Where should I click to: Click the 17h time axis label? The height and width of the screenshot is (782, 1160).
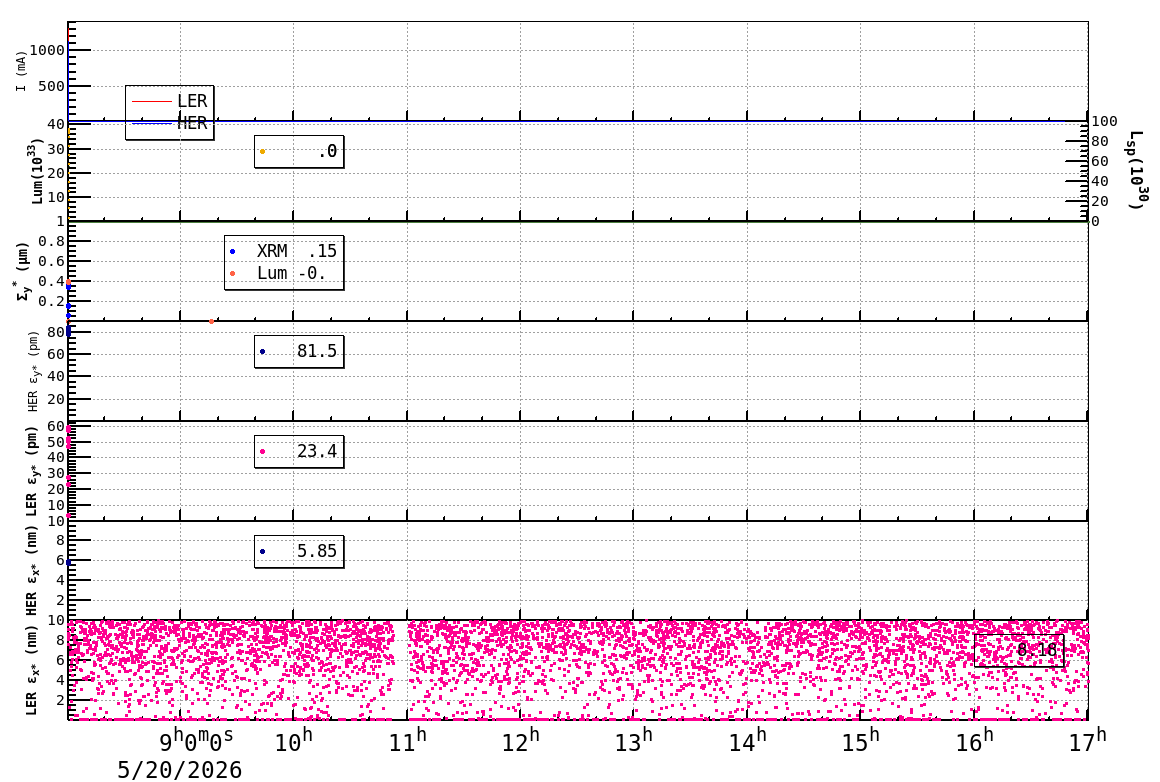1088,741
